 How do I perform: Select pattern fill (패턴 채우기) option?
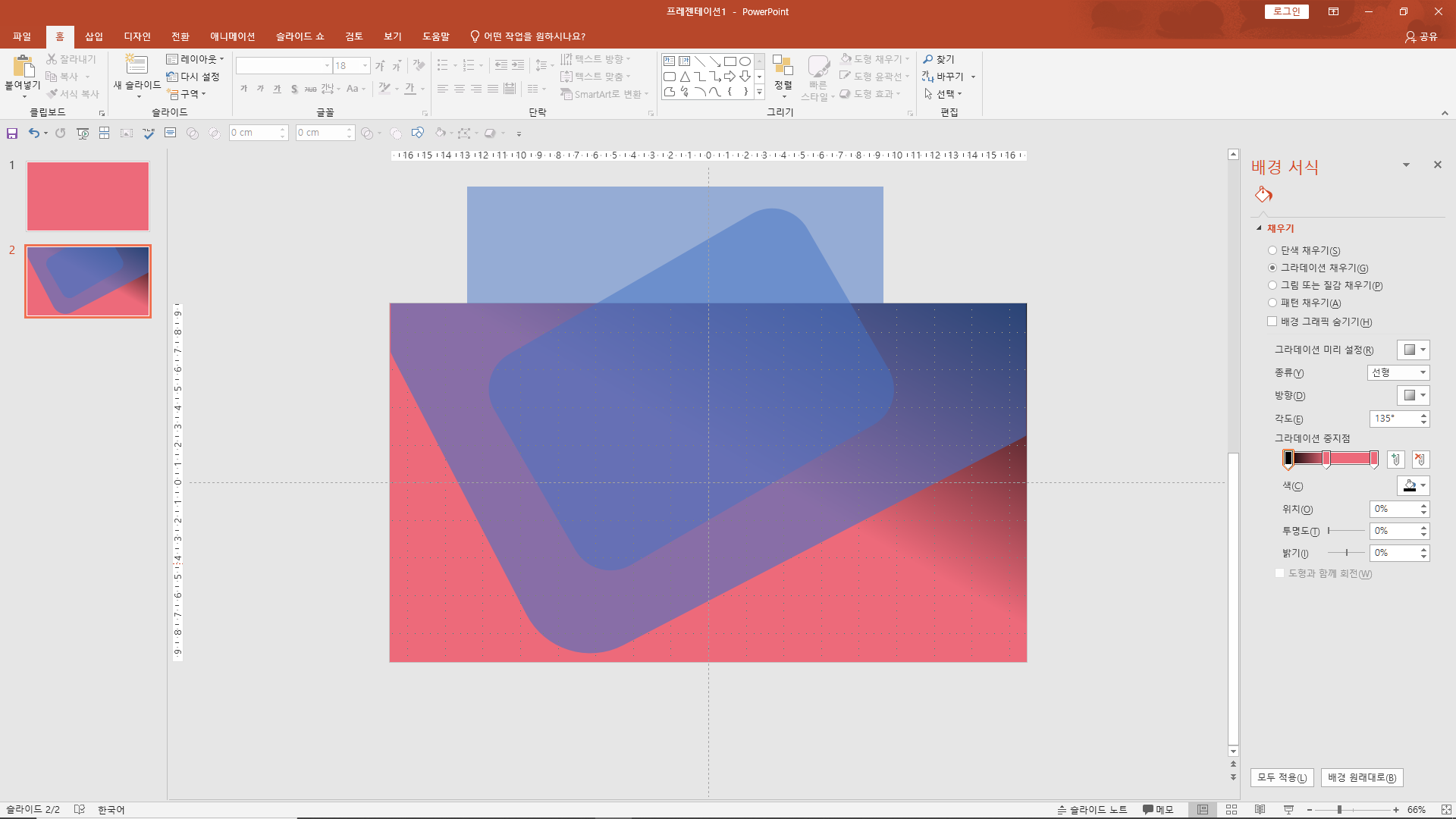point(1272,303)
